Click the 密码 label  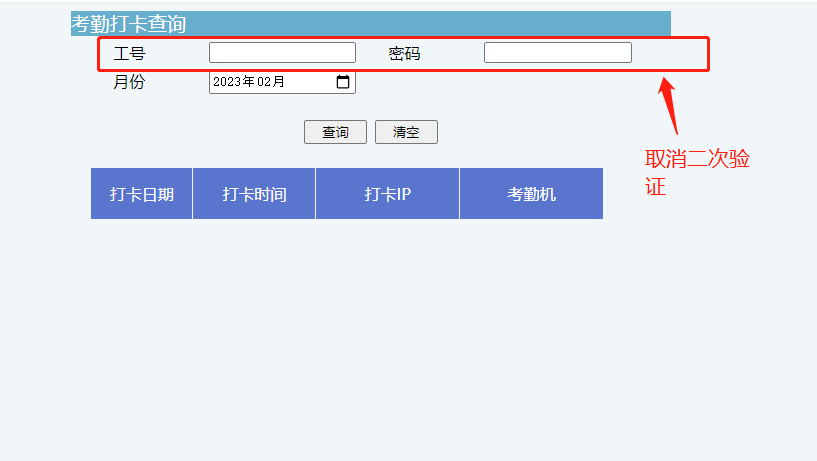tap(405, 54)
